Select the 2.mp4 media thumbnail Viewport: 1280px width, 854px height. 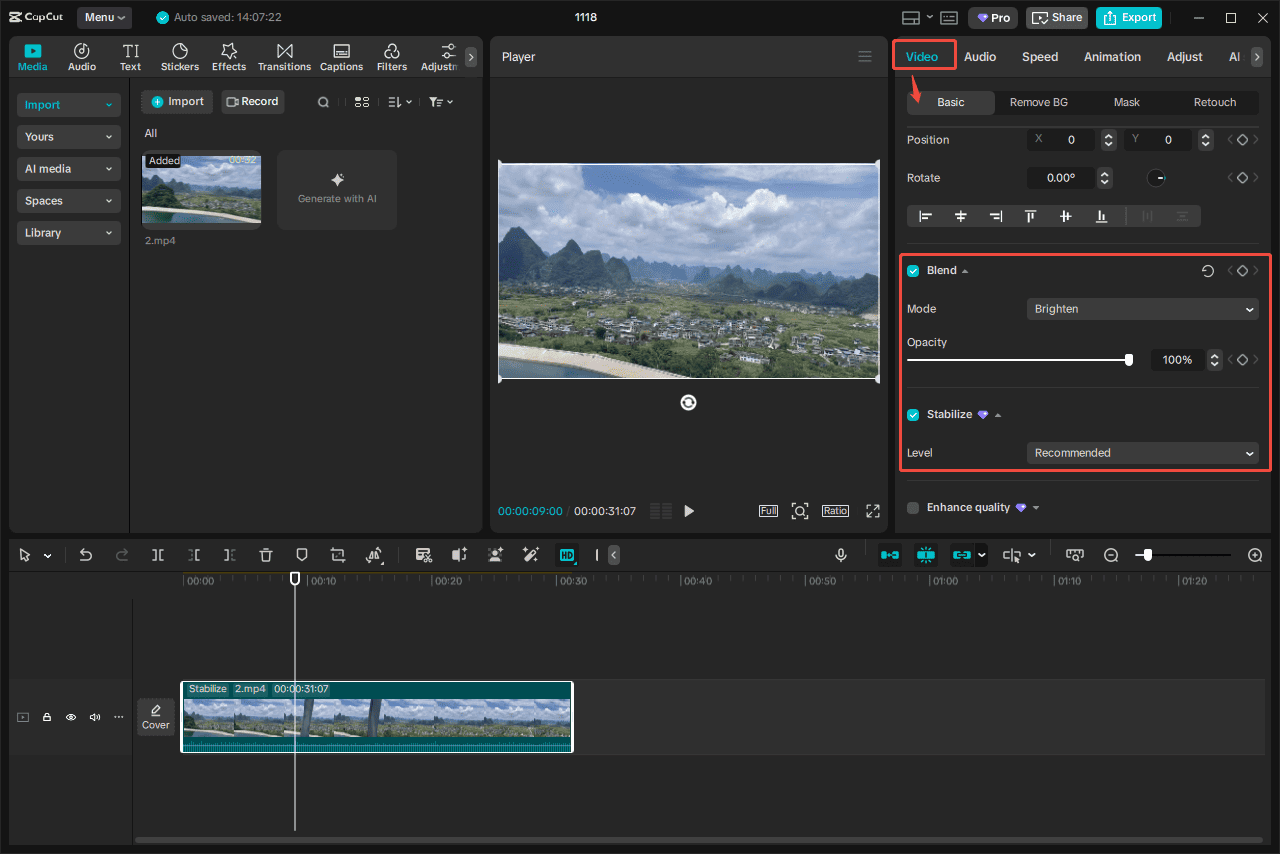click(201, 189)
